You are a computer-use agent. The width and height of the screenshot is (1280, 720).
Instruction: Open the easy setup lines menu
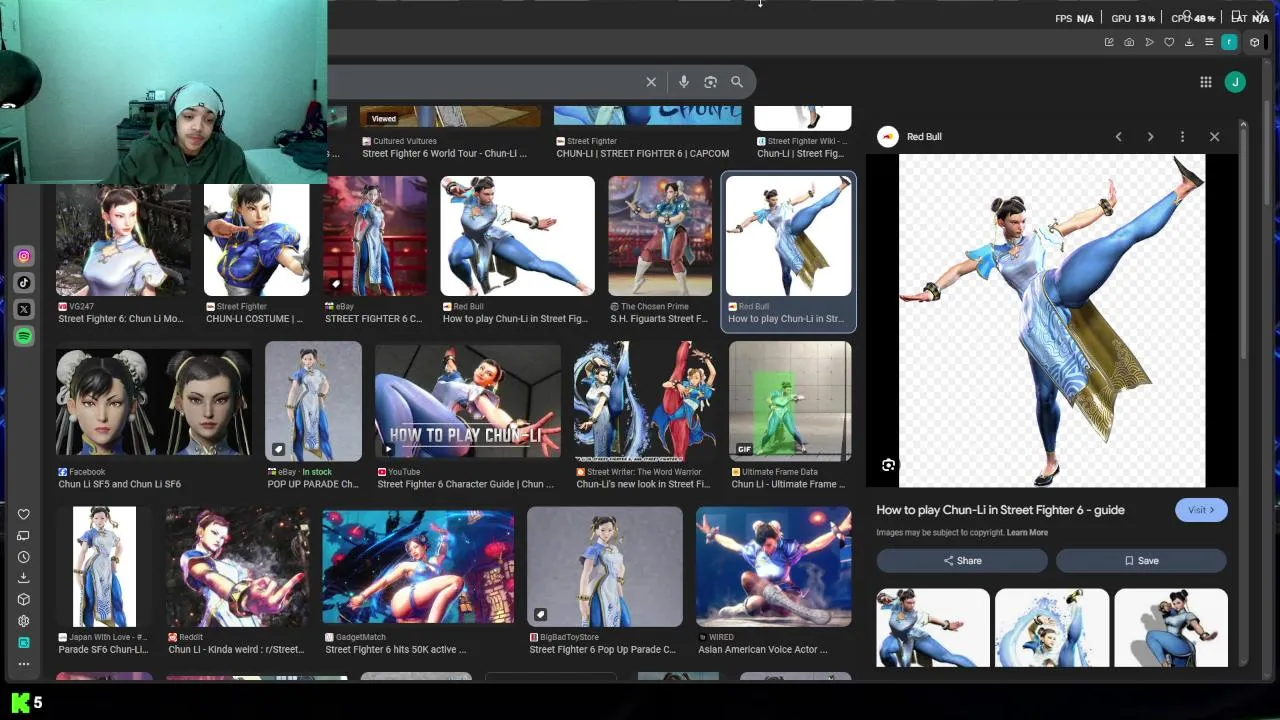(x=1209, y=42)
